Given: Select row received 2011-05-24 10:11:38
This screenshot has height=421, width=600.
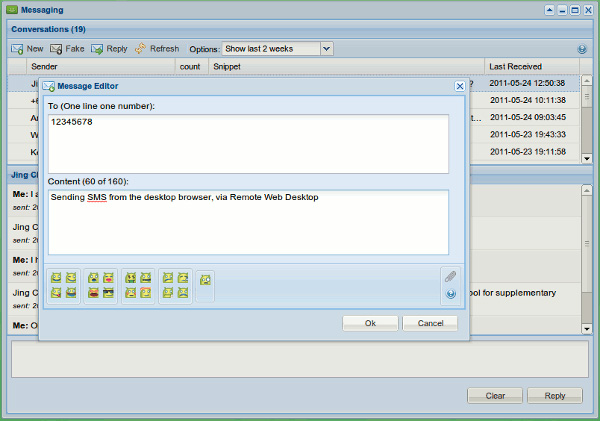Looking at the screenshot, I should [294, 100].
